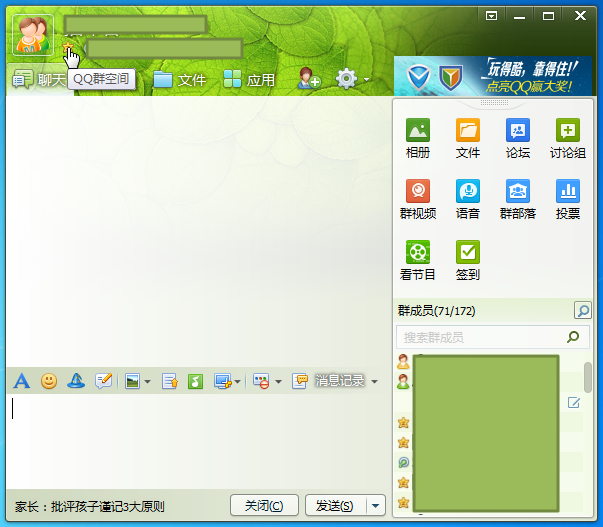Click the 签到 check-in app
This screenshot has height=527, width=603.
coord(468,260)
